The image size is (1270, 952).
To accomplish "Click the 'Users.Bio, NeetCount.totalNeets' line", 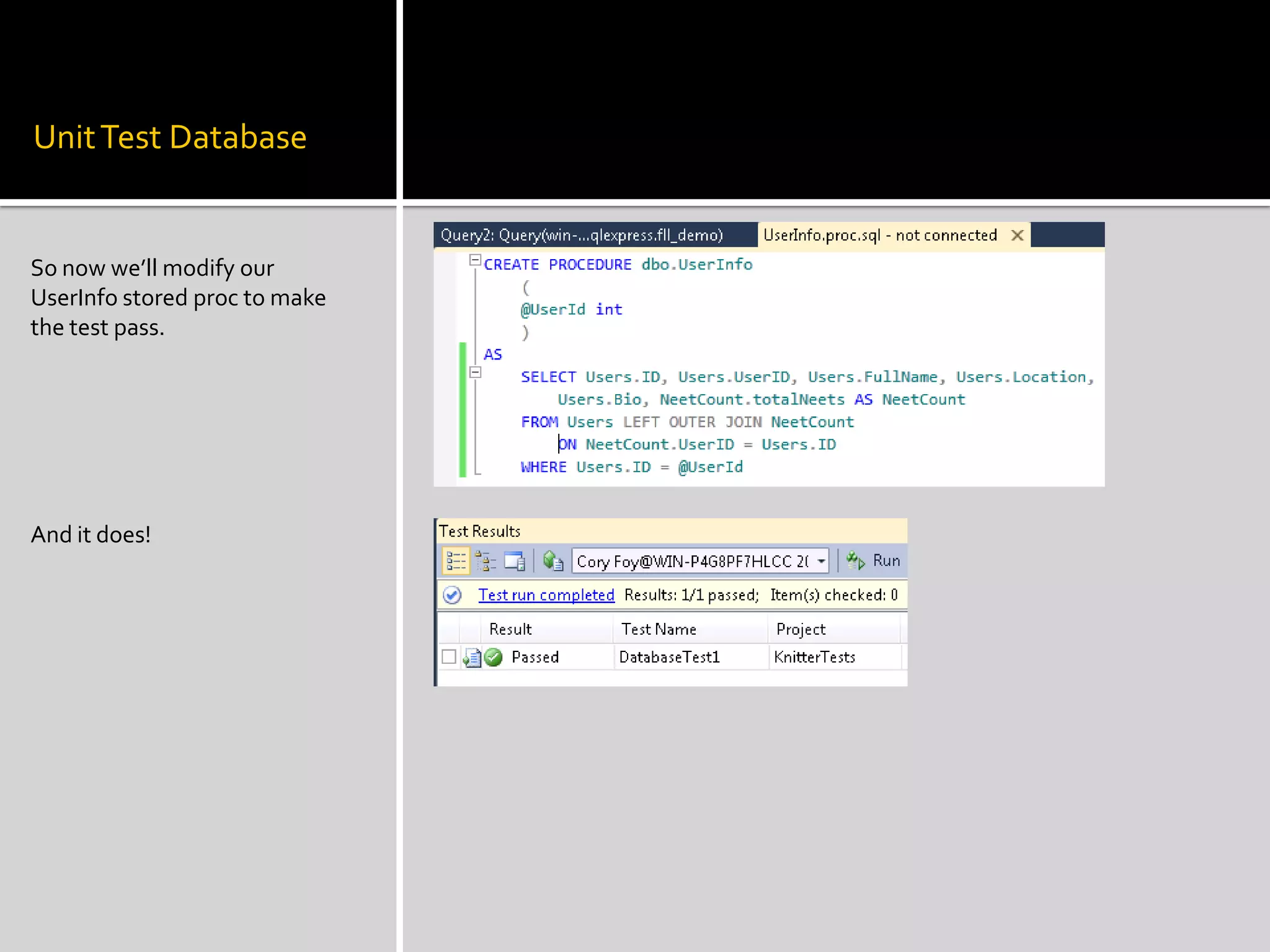I will click(762, 400).
